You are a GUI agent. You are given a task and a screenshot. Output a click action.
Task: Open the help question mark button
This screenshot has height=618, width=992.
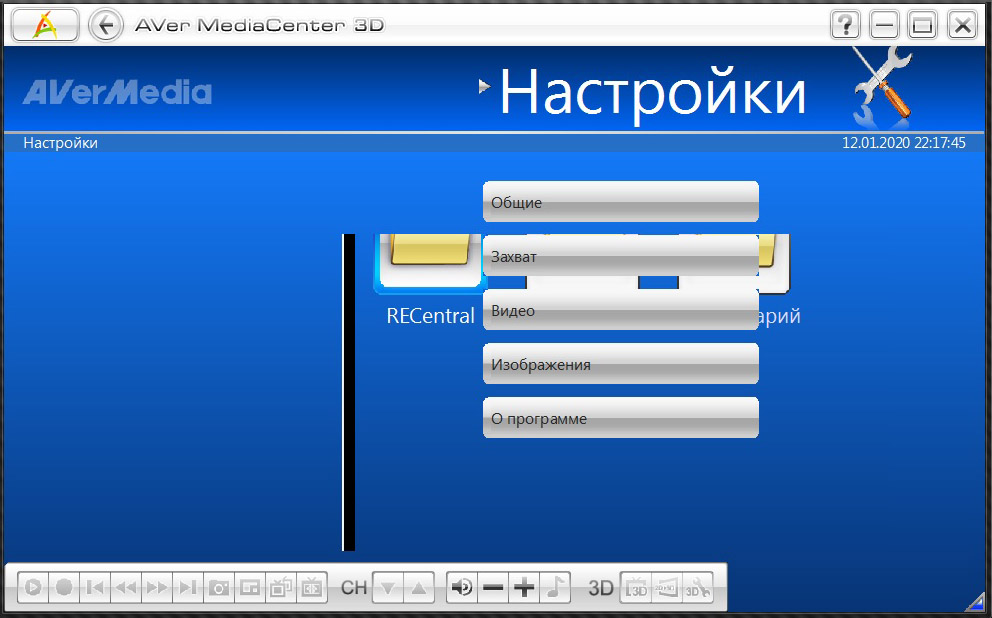click(845, 25)
